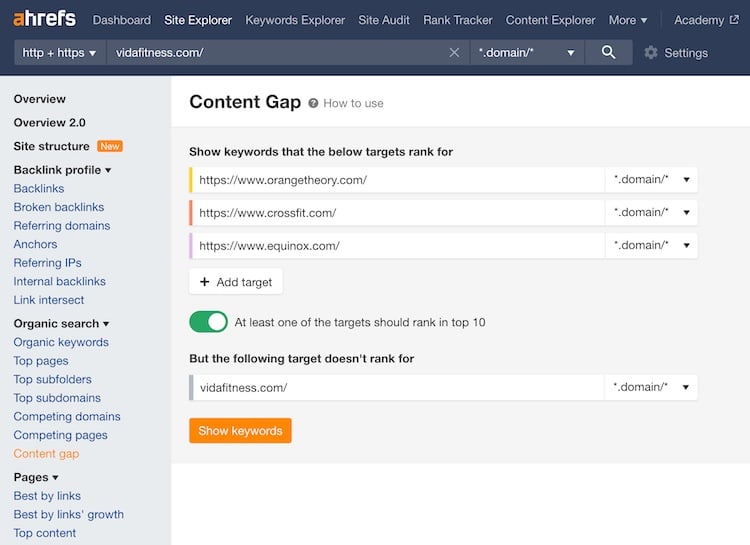This screenshot has width=750, height=545.
Task: Clear the vidafitness.com URL with X icon
Action: click(x=454, y=53)
